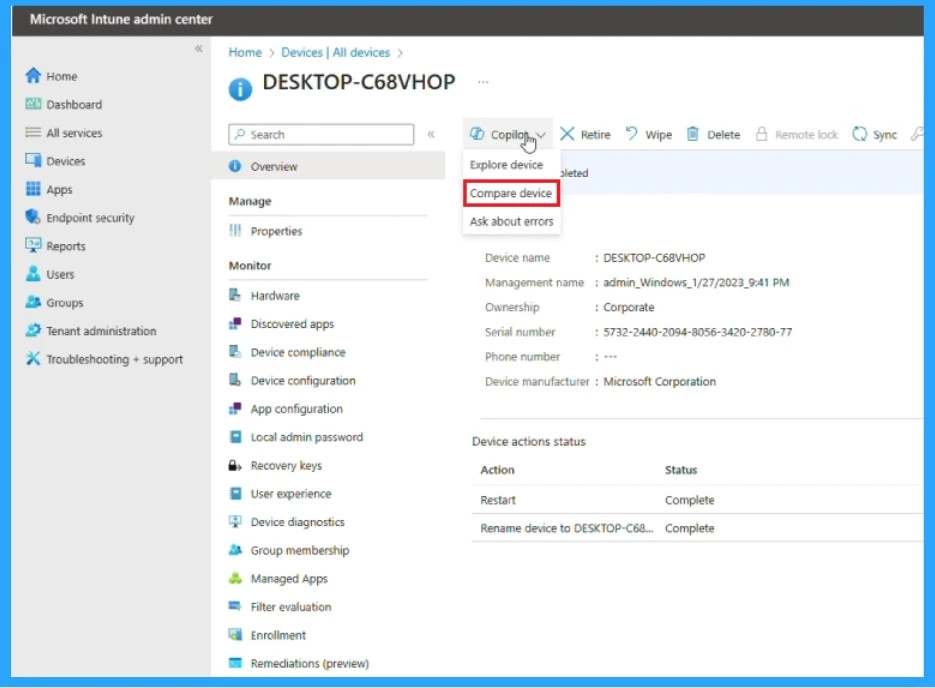935x688 pixels.
Task: Open Group membership in Monitor list
Action: tap(300, 550)
